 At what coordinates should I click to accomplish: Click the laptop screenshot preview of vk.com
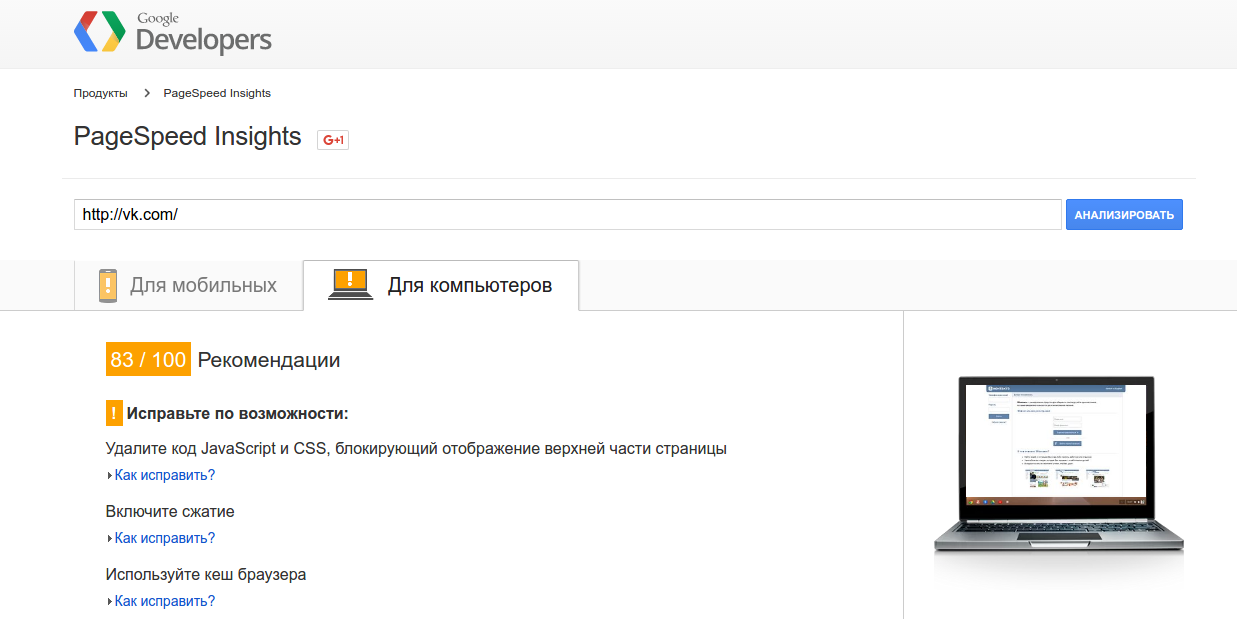(1057, 466)
